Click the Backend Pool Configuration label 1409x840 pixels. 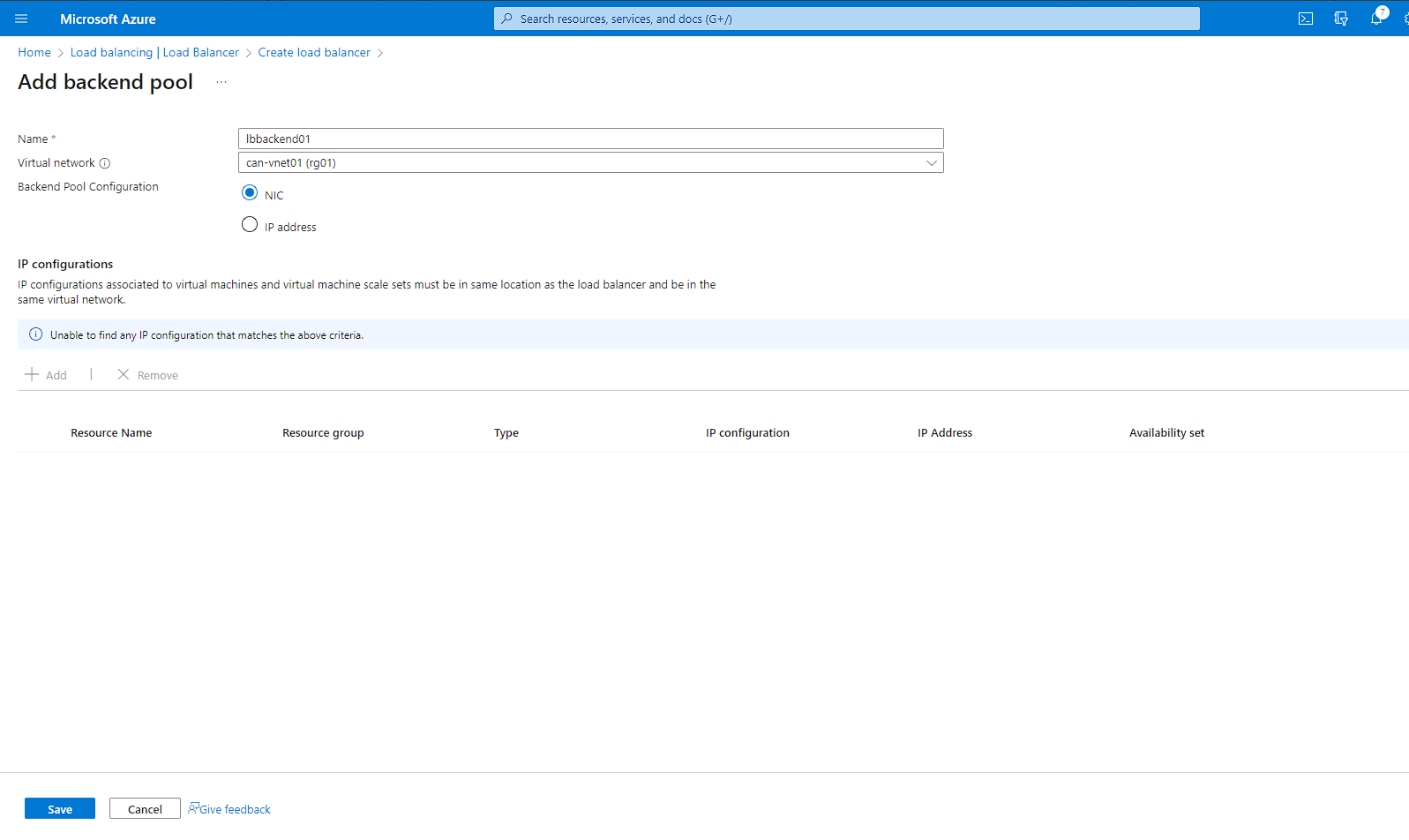tap(88, 186)
